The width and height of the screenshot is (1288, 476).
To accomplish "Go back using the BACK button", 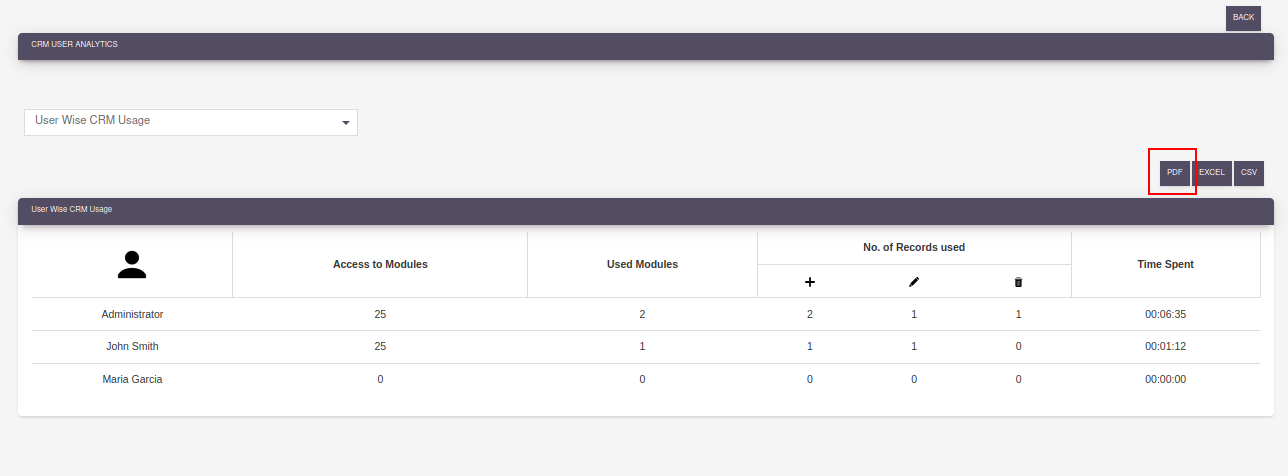I will pos(1243,18).
